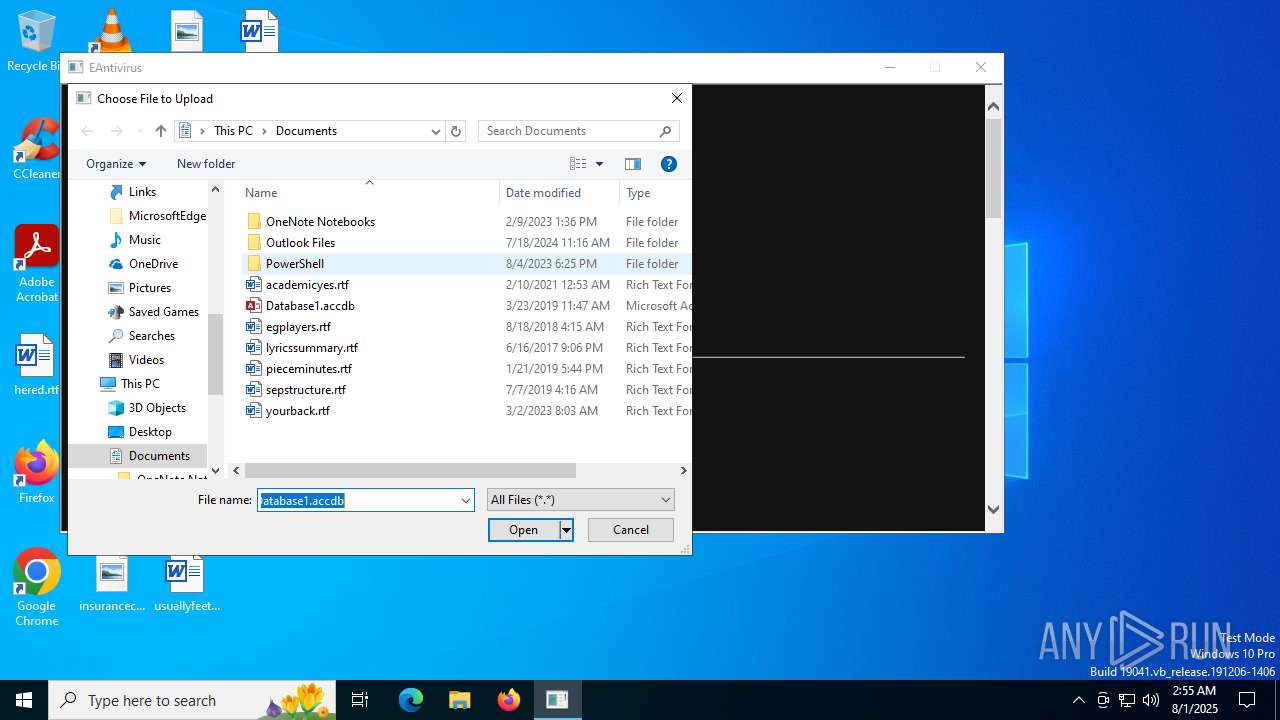1280x720 pixels.
Task: Open 3D Objects in navigation pane
Action: [157, 408]
